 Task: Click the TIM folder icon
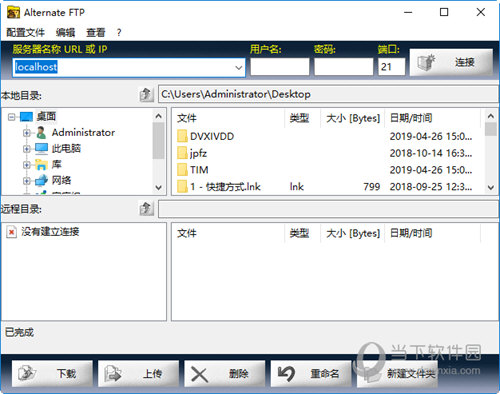[182, 170]
